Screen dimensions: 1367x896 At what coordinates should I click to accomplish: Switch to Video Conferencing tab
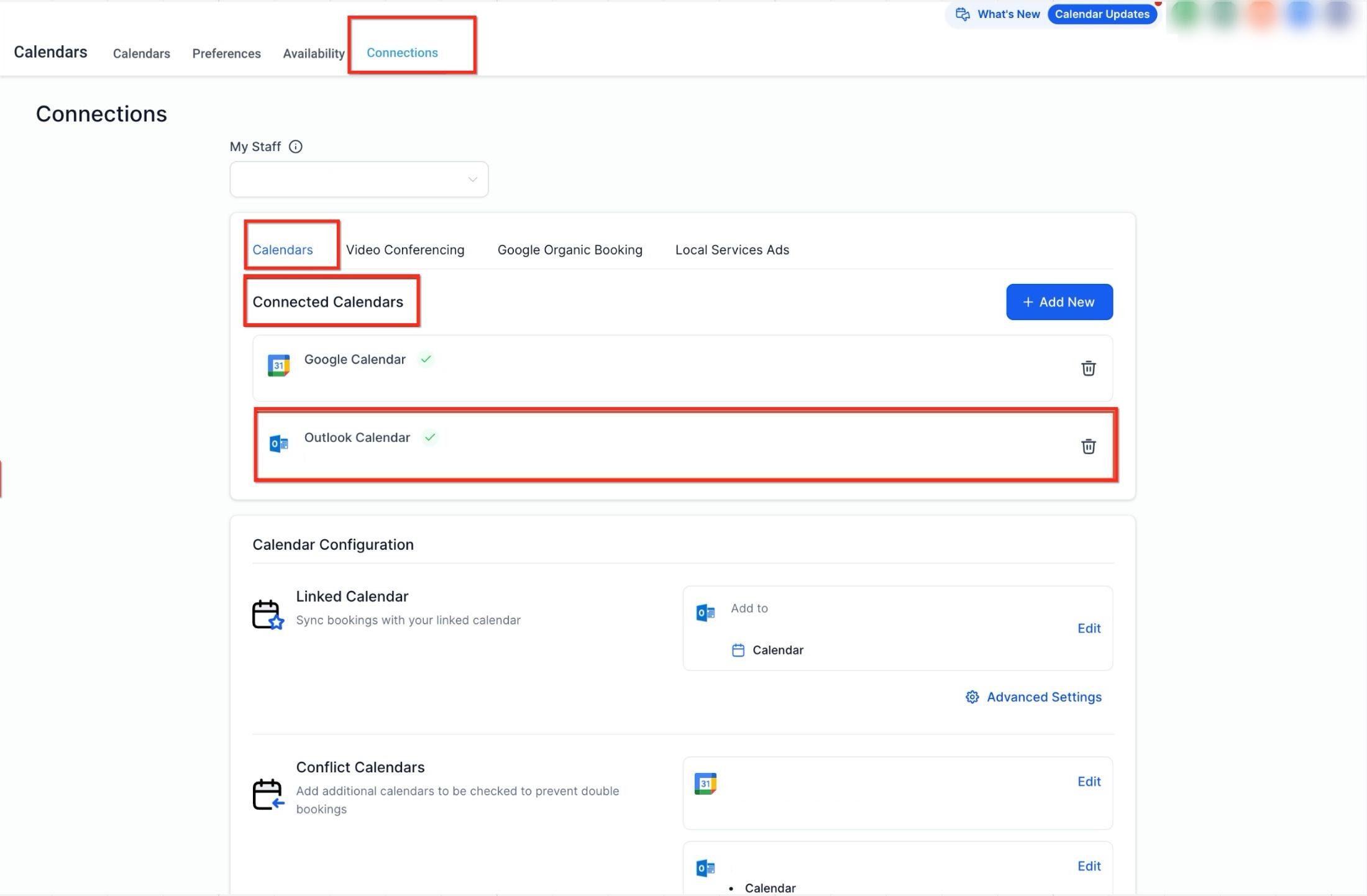click(x=405, y=250)
